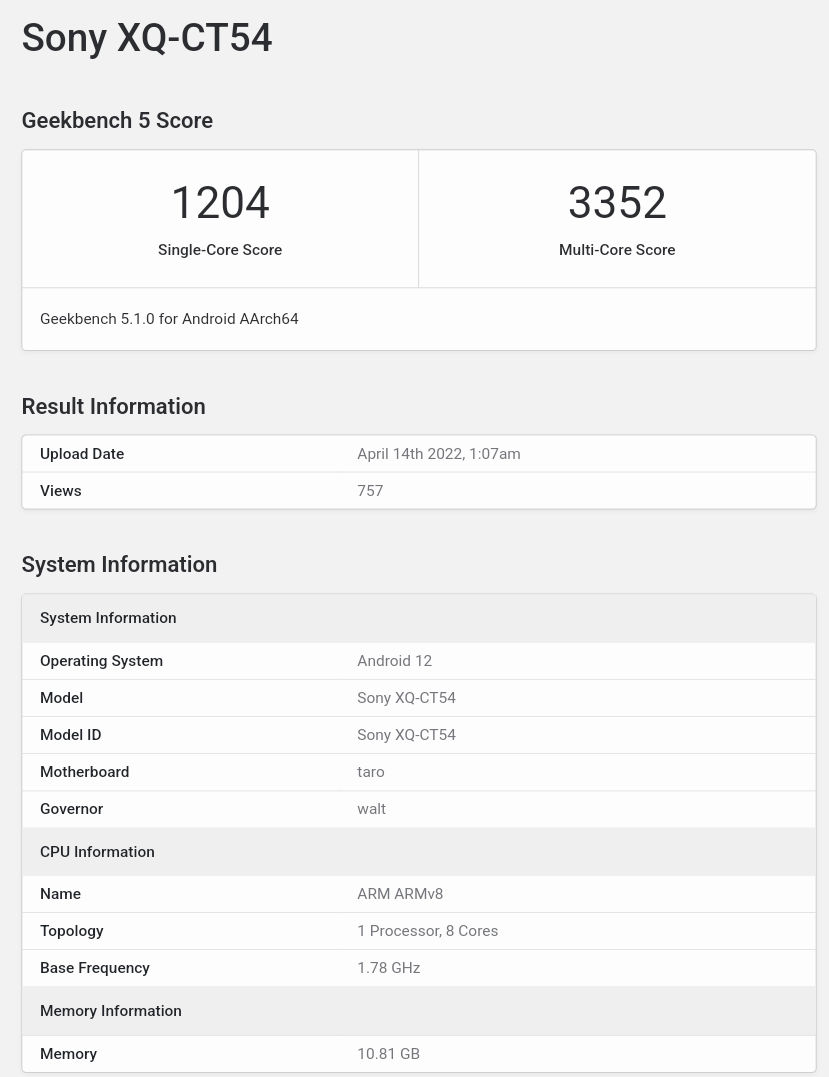Select the views count 757
Image resolution: width=829 pixels, height=1077 pixels.
(370, 491)
